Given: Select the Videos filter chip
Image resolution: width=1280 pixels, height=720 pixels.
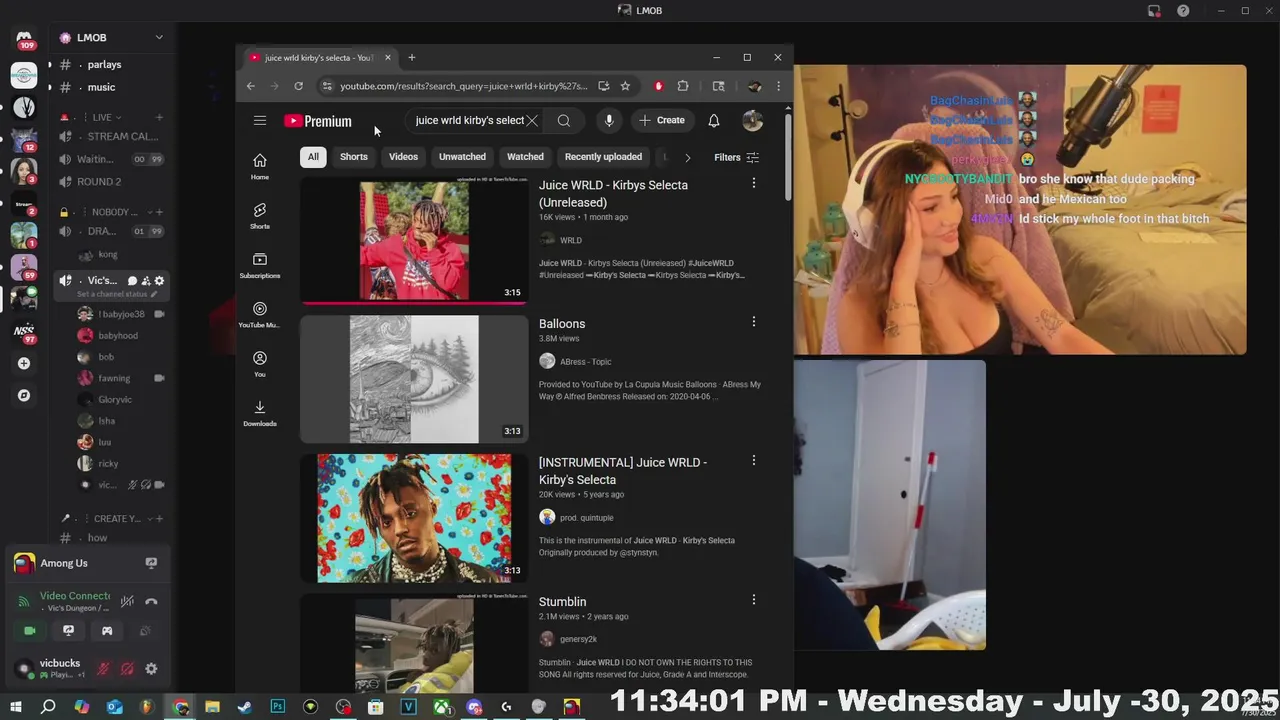Looking at the screenshot, I should pos(403,157).
